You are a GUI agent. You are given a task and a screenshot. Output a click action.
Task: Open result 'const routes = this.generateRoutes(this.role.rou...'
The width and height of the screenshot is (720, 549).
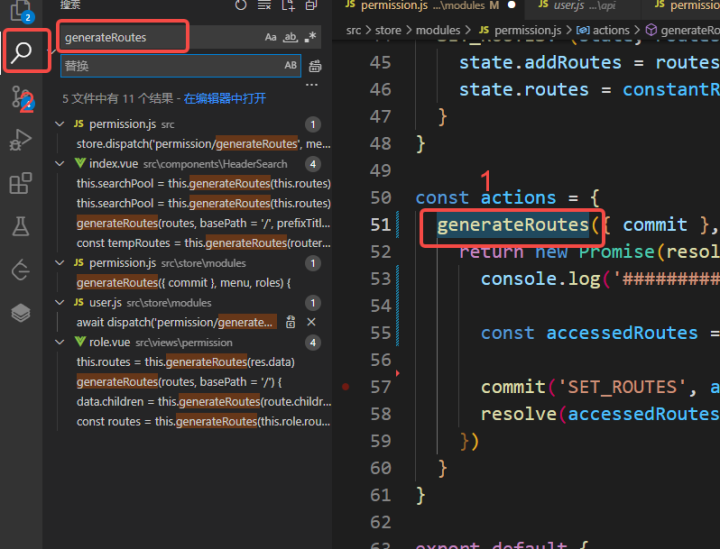(203, 421)
